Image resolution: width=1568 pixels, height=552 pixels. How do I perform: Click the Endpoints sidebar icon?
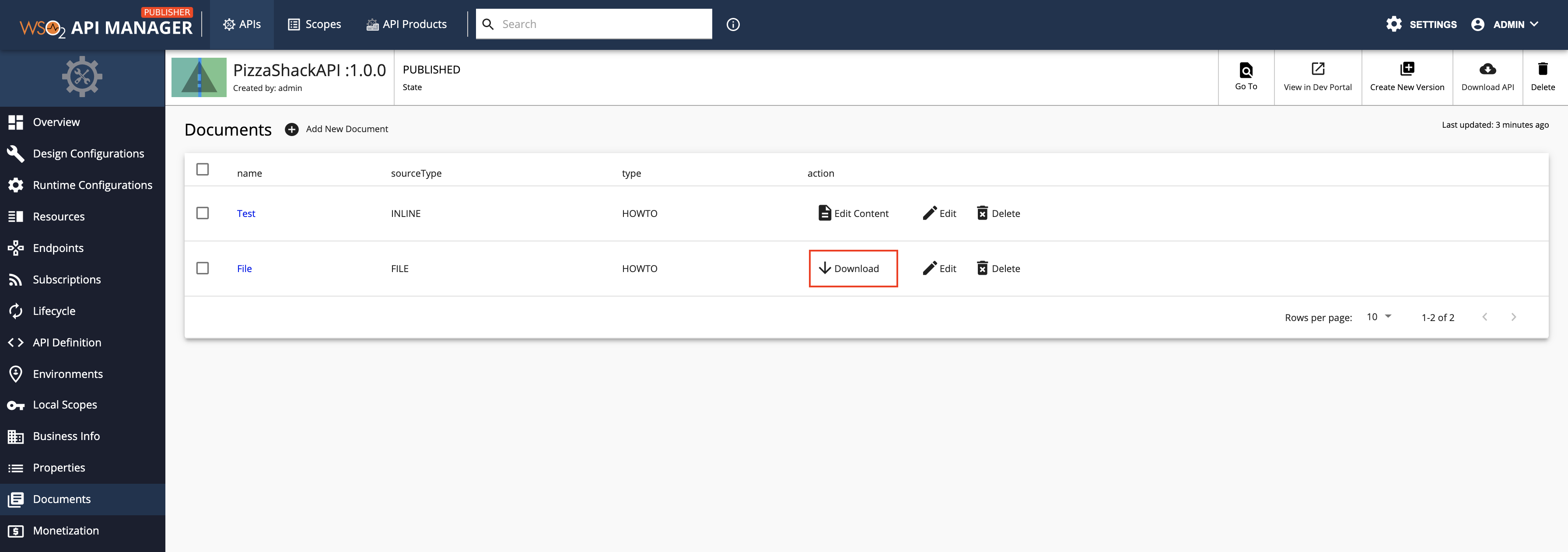pyautogui.click(x=16, y=248)
